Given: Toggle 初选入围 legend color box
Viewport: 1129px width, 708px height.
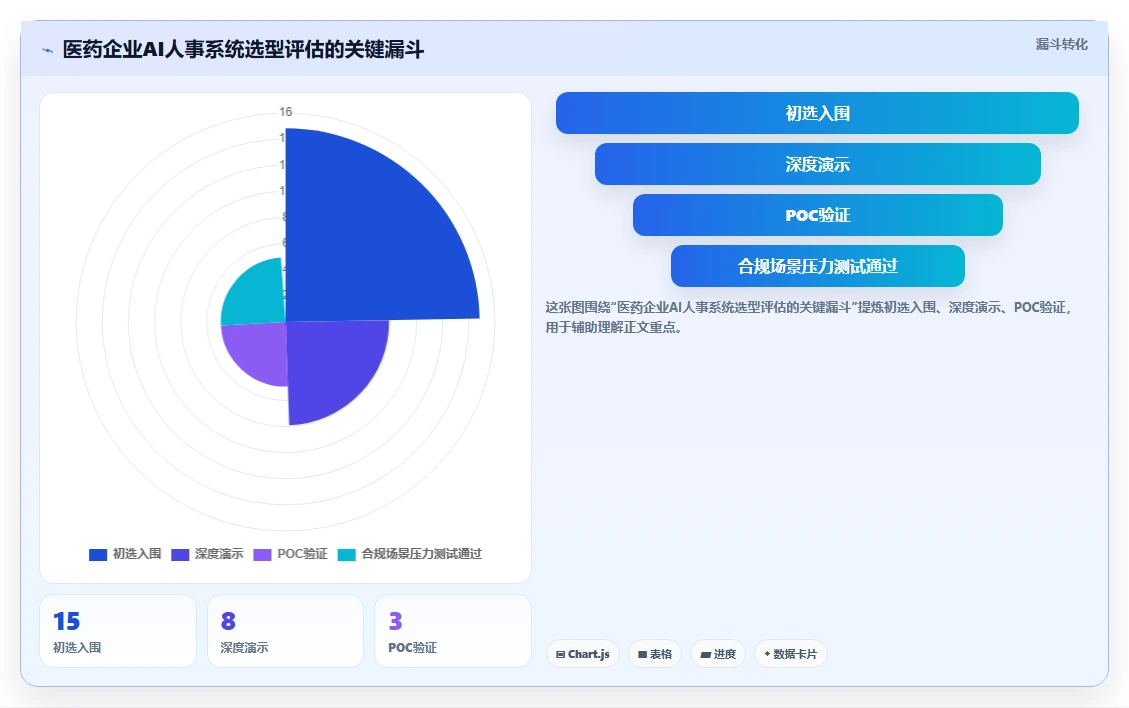Looking at the screenshot, I should (x=98, y=555).
